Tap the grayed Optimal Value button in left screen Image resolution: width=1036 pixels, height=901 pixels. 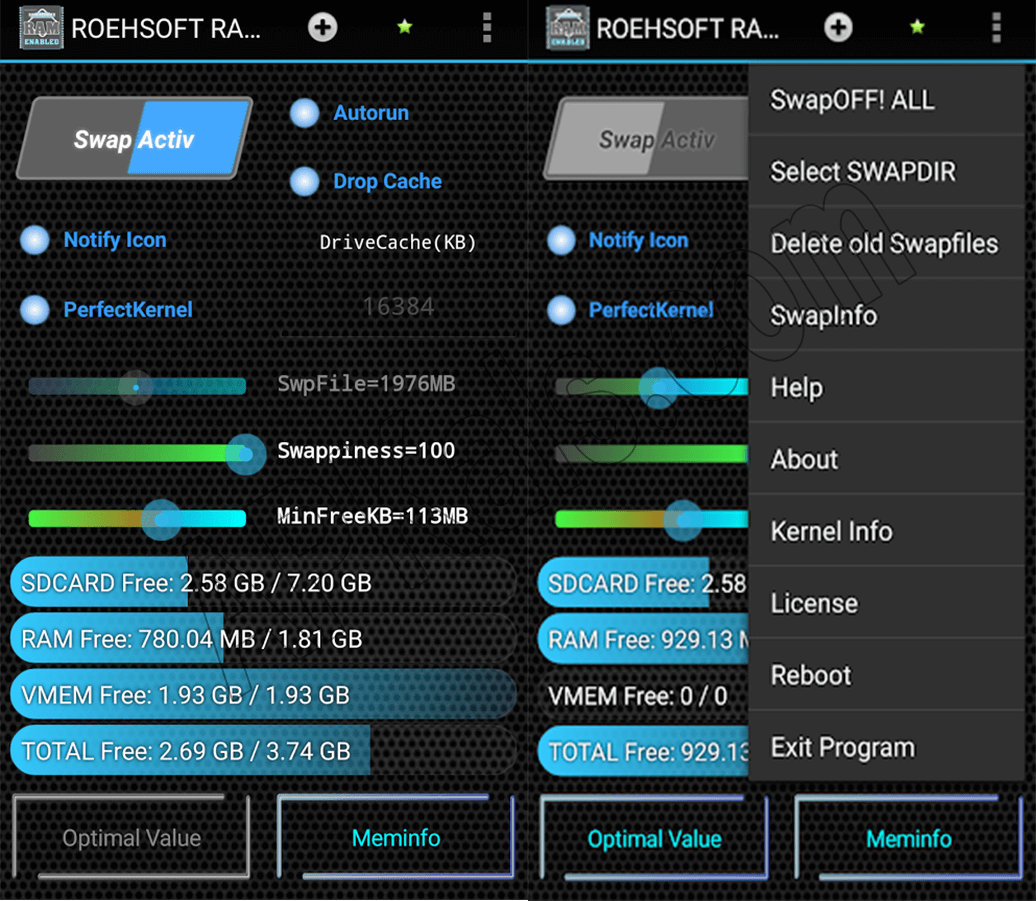tap(131, 838)
